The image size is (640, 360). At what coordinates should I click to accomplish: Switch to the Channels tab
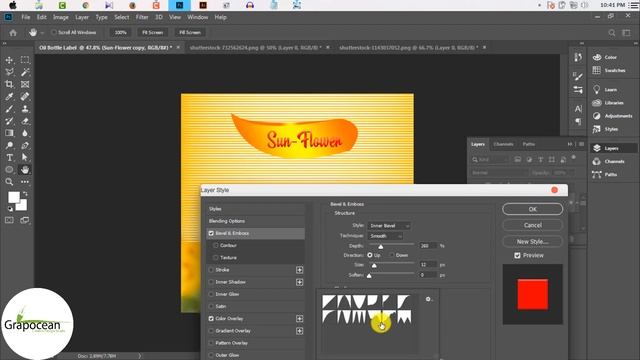click(x=503, y=144)
